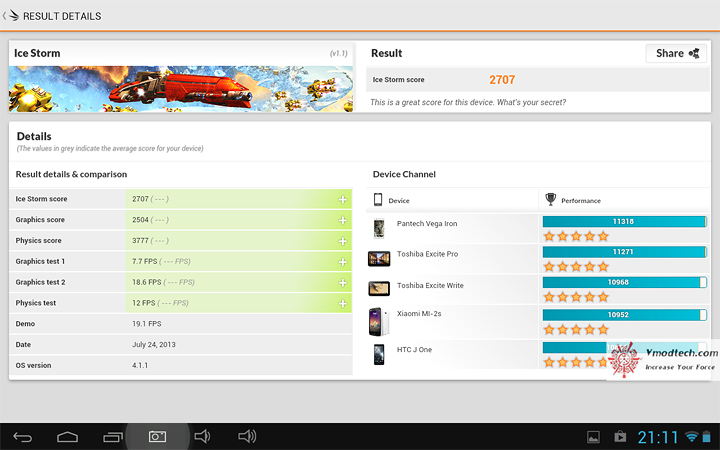Click Toshiba Excite Write star rating
Screen dimensions: 720x450
coord(576,297)
